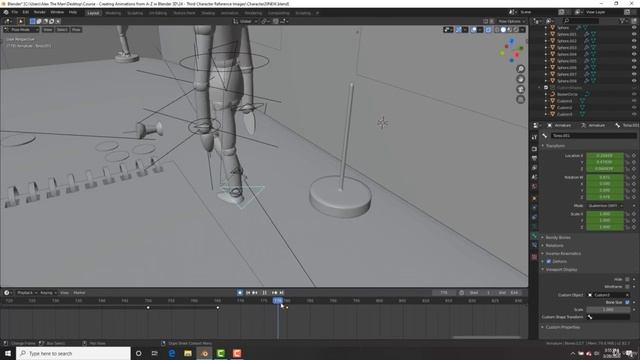Select Sphere.007 in the outliner
Screen dimensions: 640x360
[567, 74]
